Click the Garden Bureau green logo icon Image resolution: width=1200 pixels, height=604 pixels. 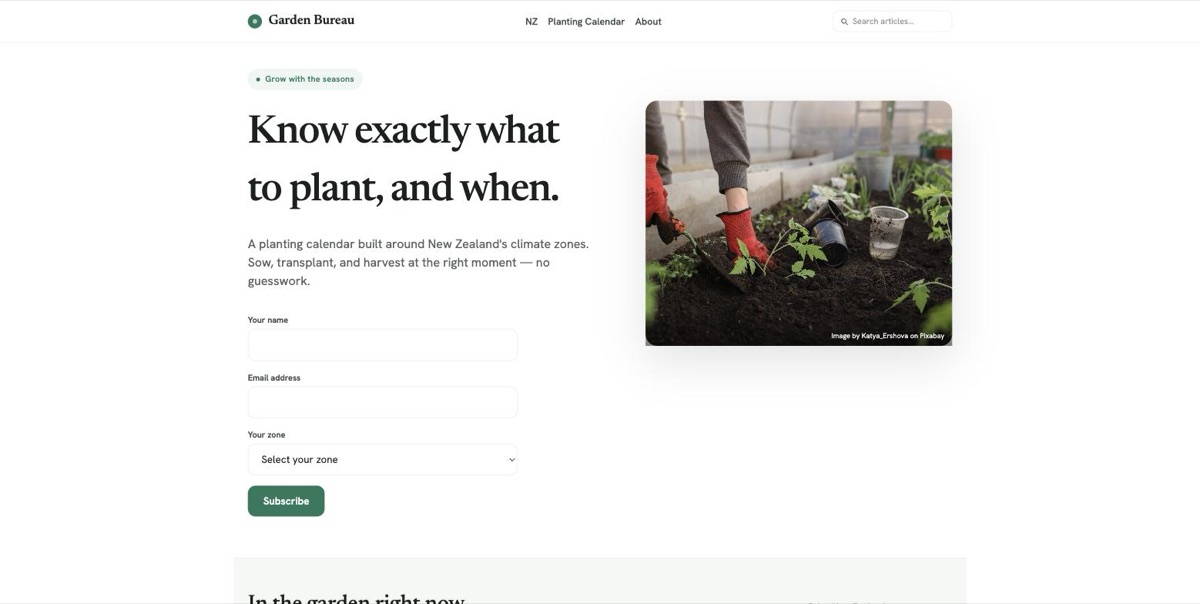click(x=255, y=21)
